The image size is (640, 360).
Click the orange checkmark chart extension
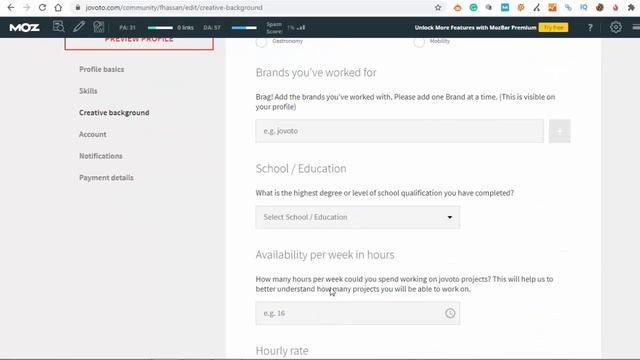[x=552, y=7]
